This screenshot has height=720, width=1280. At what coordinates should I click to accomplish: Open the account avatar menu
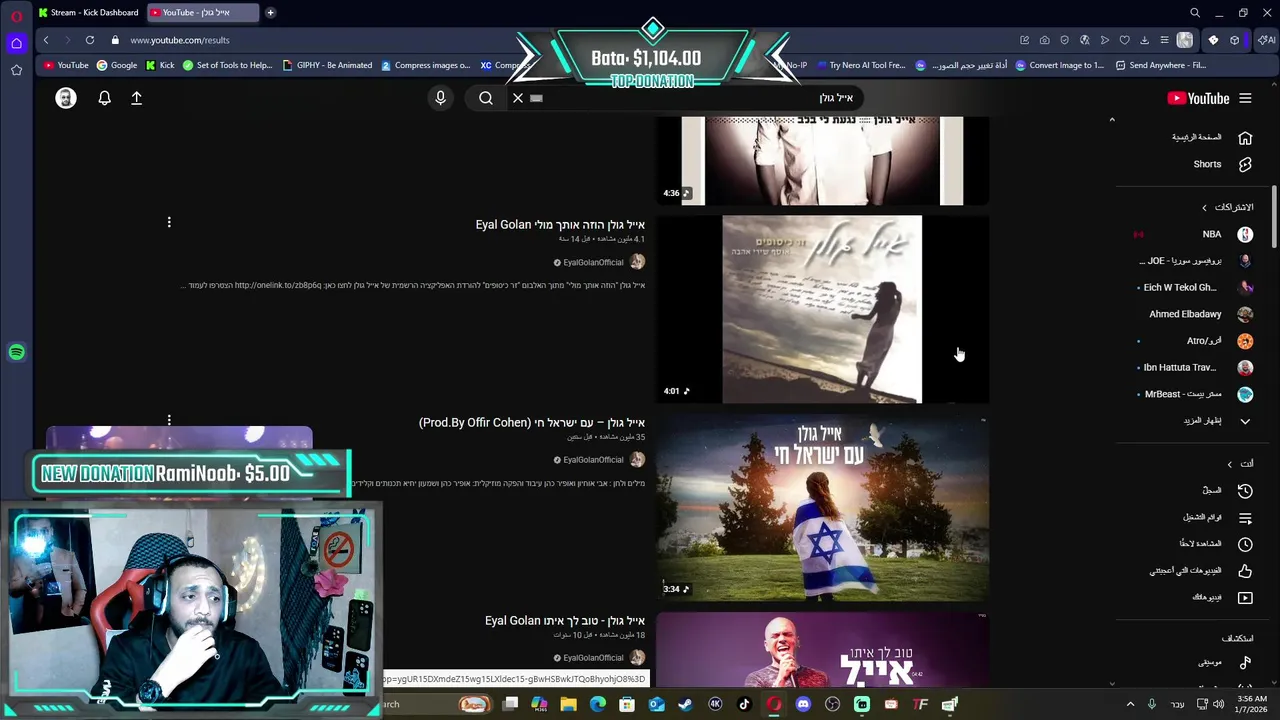[x=66, y=98]
